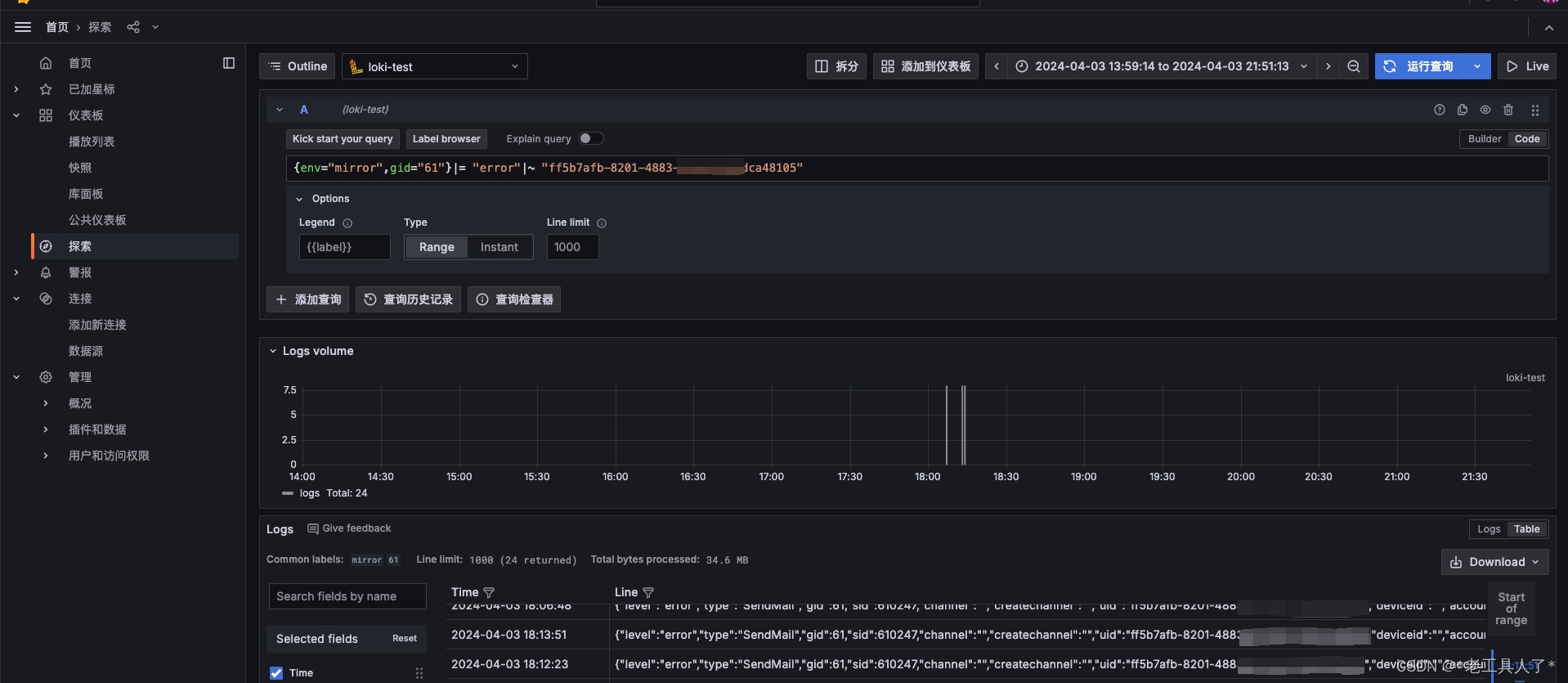Expand the 已加星标 sidebar section
This screenshot has width=1568, height=683.
(x=16, y=89)
